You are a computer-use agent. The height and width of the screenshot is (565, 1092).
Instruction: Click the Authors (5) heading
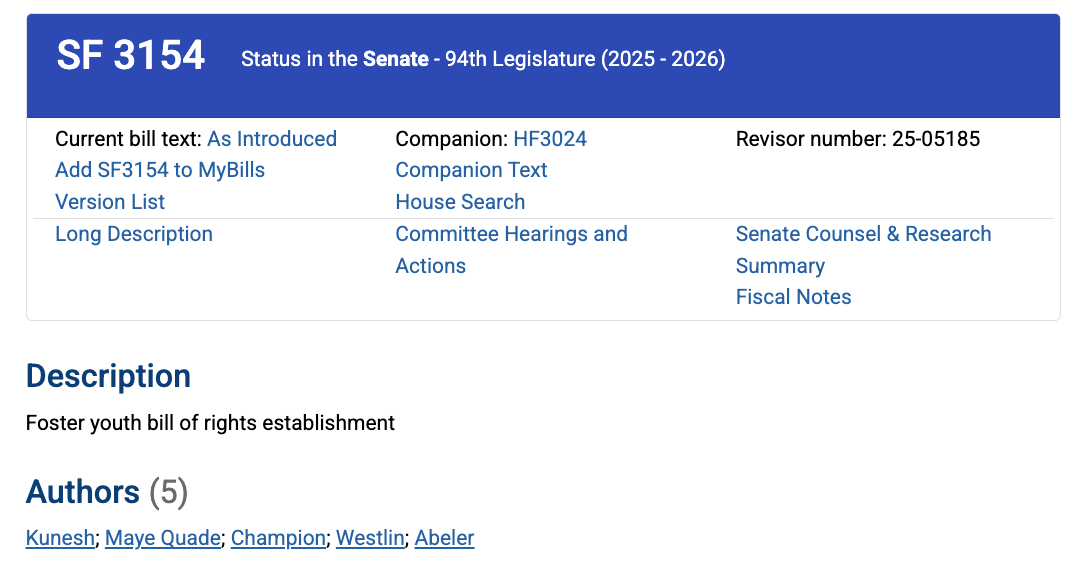[x=107, y=492]
